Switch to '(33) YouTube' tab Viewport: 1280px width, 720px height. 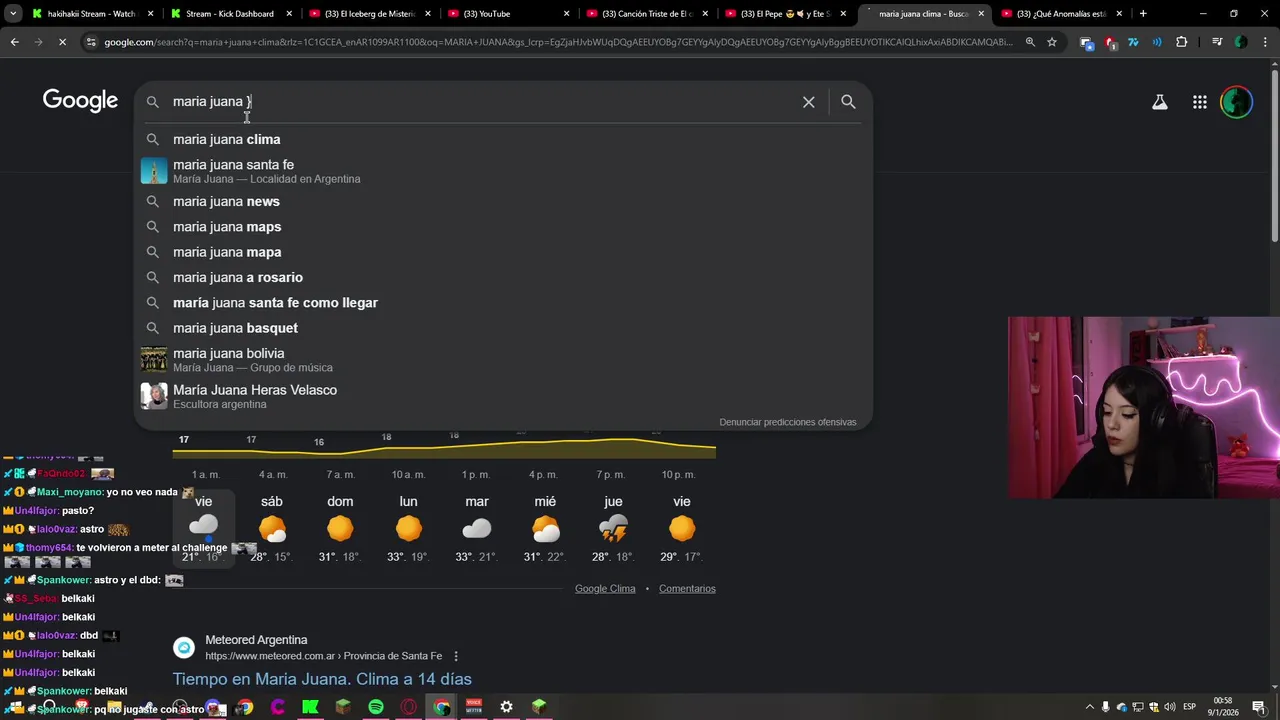pyautogui.click(x=508, y=14)
